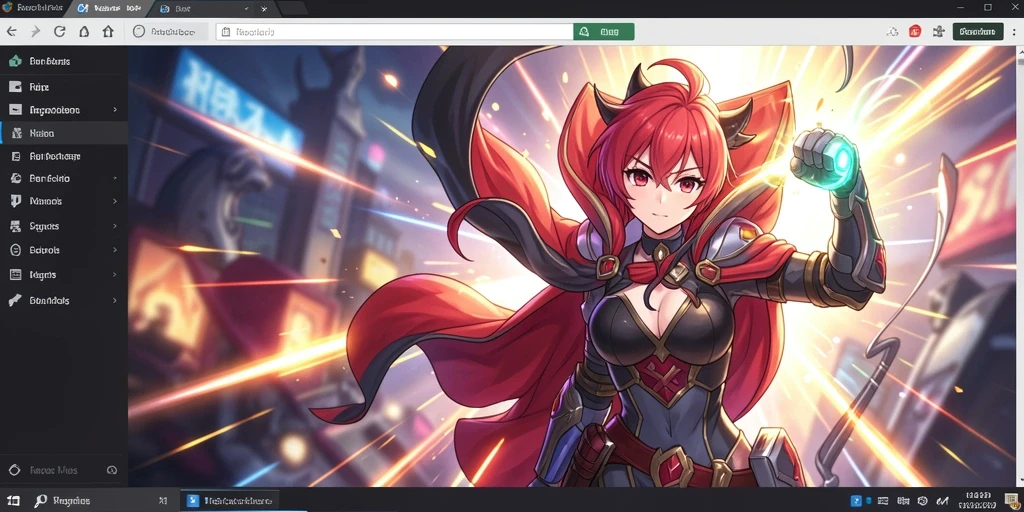Expand the circled-equals row's chevron
This screenshot has width=1024, height=512.
pos(115,250)
